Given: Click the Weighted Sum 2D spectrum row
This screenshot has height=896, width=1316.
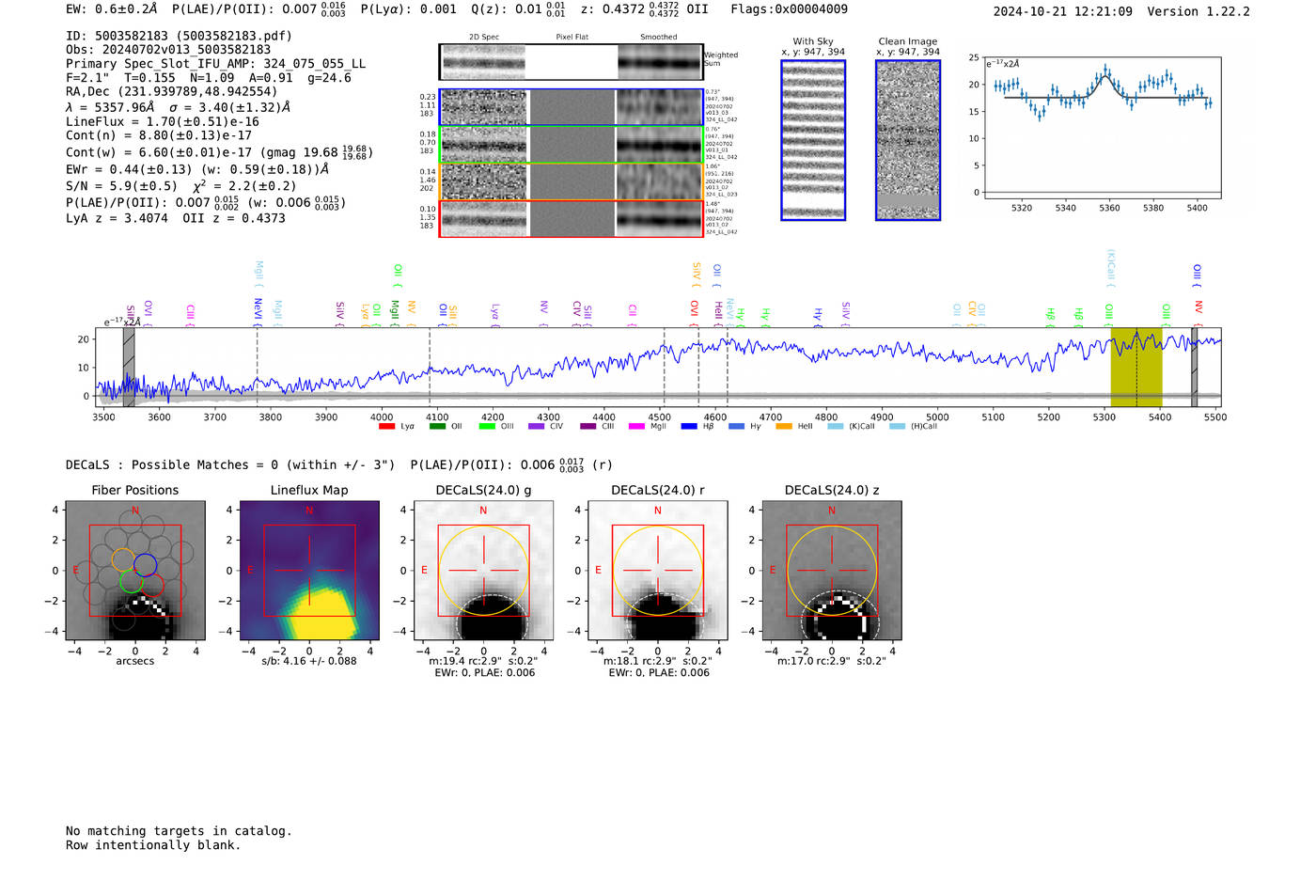Looking at the screenshot, I should [571, 62].
